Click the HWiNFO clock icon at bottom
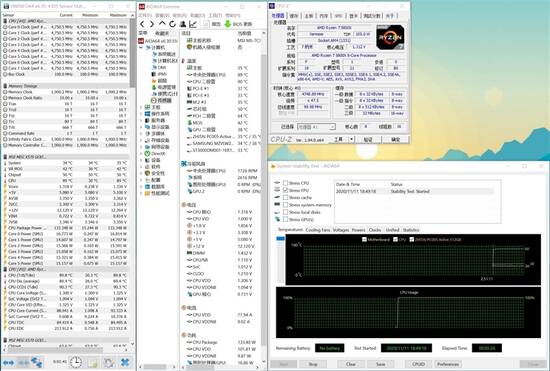550x371 pixels. 75,362
